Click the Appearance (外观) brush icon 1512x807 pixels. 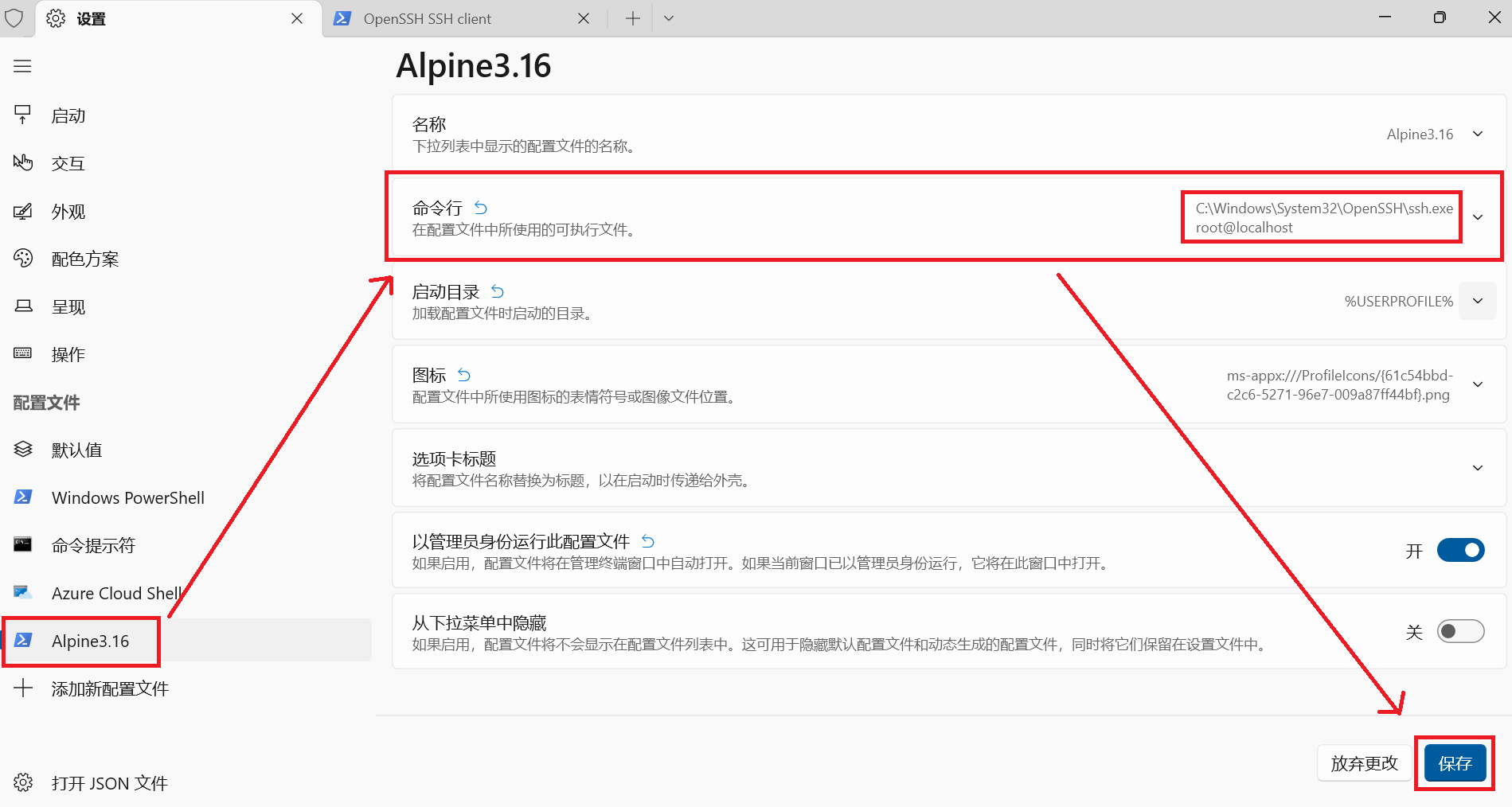pos(22,212)
